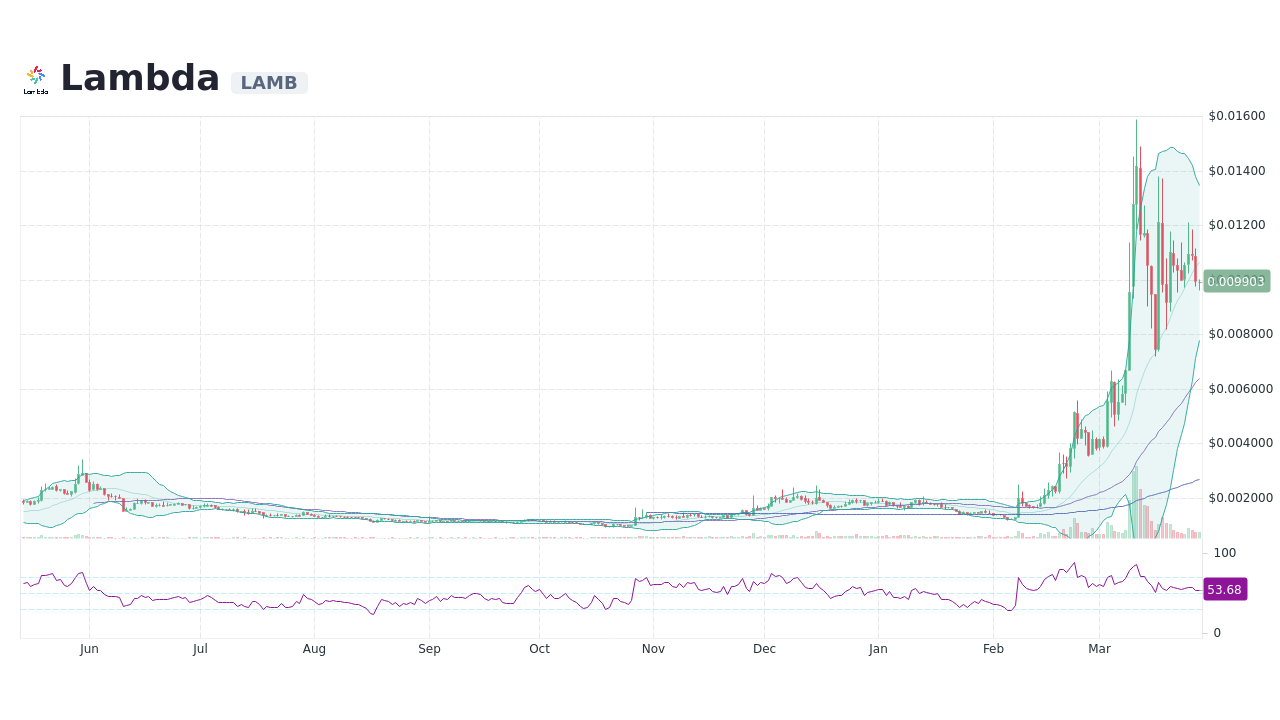This screenshot has width=1280, height=720.
Task: Click the Lambda title heading
Action: (x=139, y=77)
